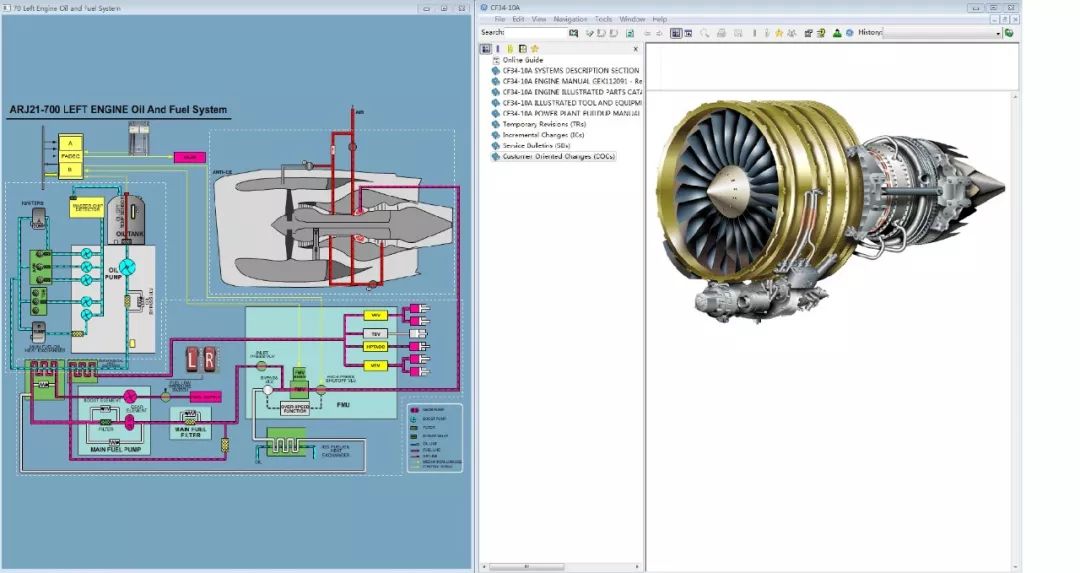
Task: Click the star icon in navigation panel header
Action: pos(534,48)
